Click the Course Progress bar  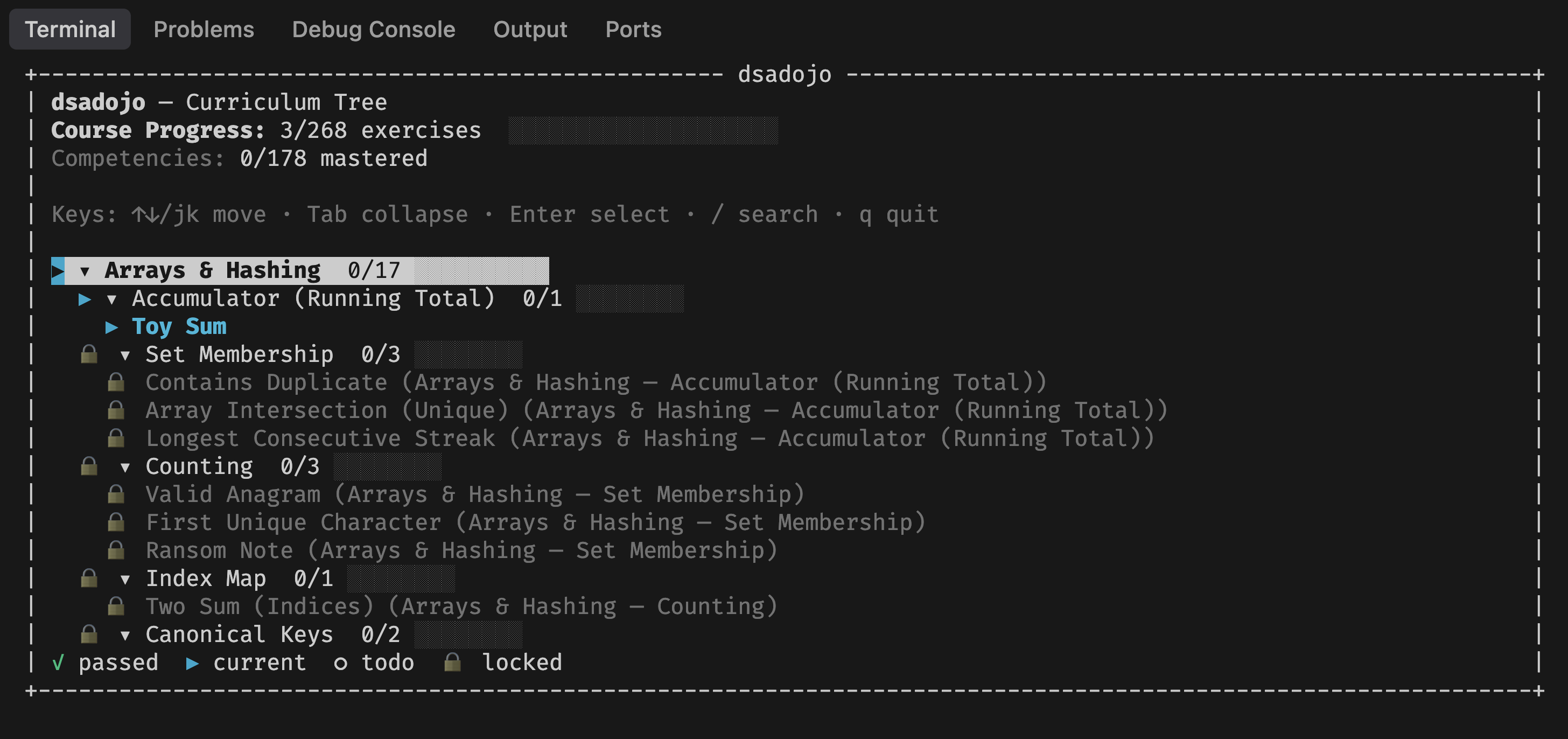click(643, 130)
